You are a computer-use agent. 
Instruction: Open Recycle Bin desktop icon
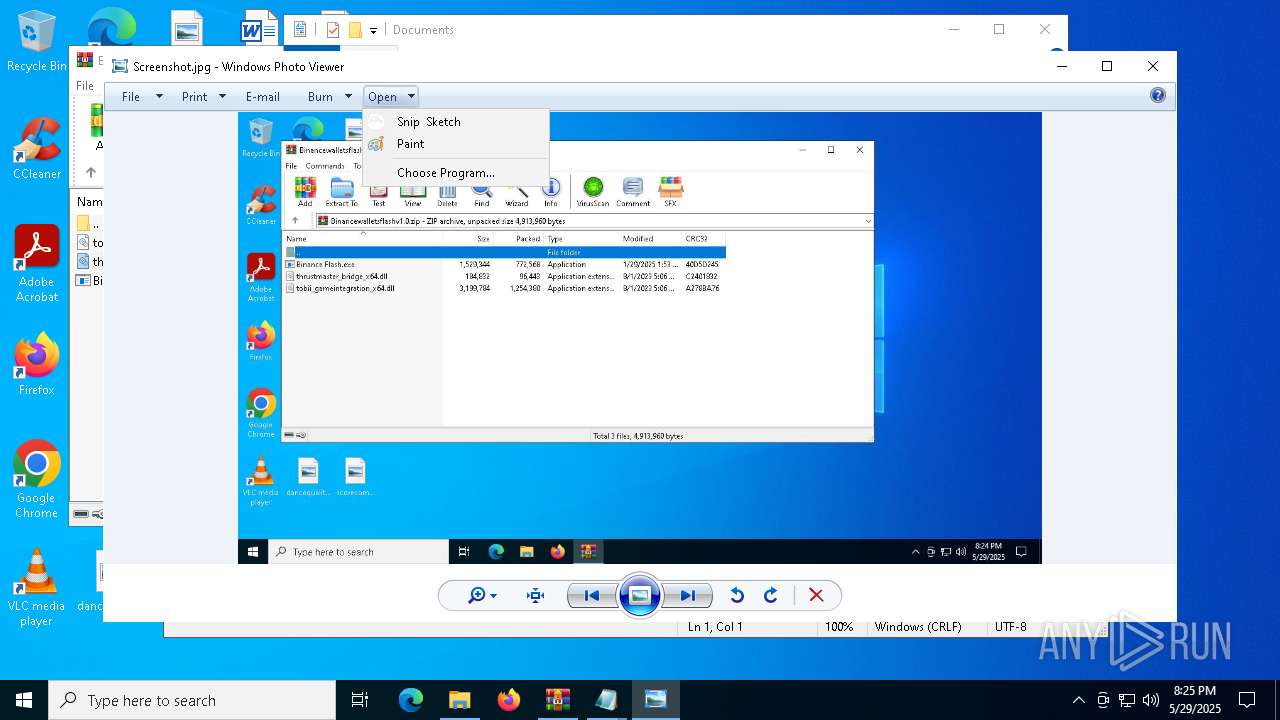pos(37,42)
